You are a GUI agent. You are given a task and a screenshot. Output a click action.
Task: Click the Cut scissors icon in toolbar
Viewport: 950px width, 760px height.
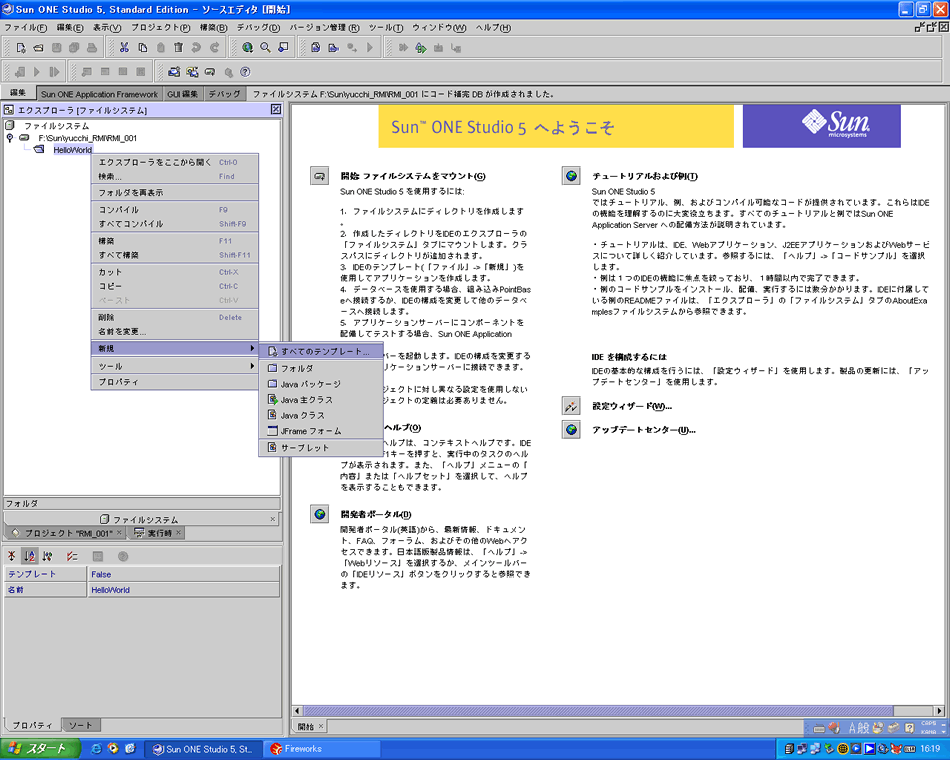pos(124,47)
